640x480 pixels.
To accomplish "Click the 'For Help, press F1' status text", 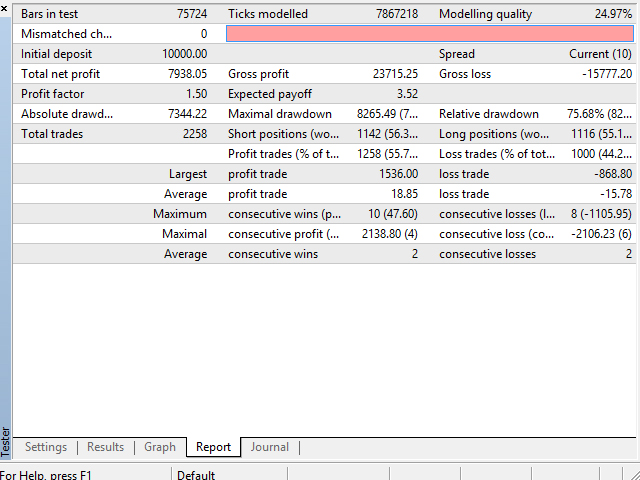I will 46,475.
